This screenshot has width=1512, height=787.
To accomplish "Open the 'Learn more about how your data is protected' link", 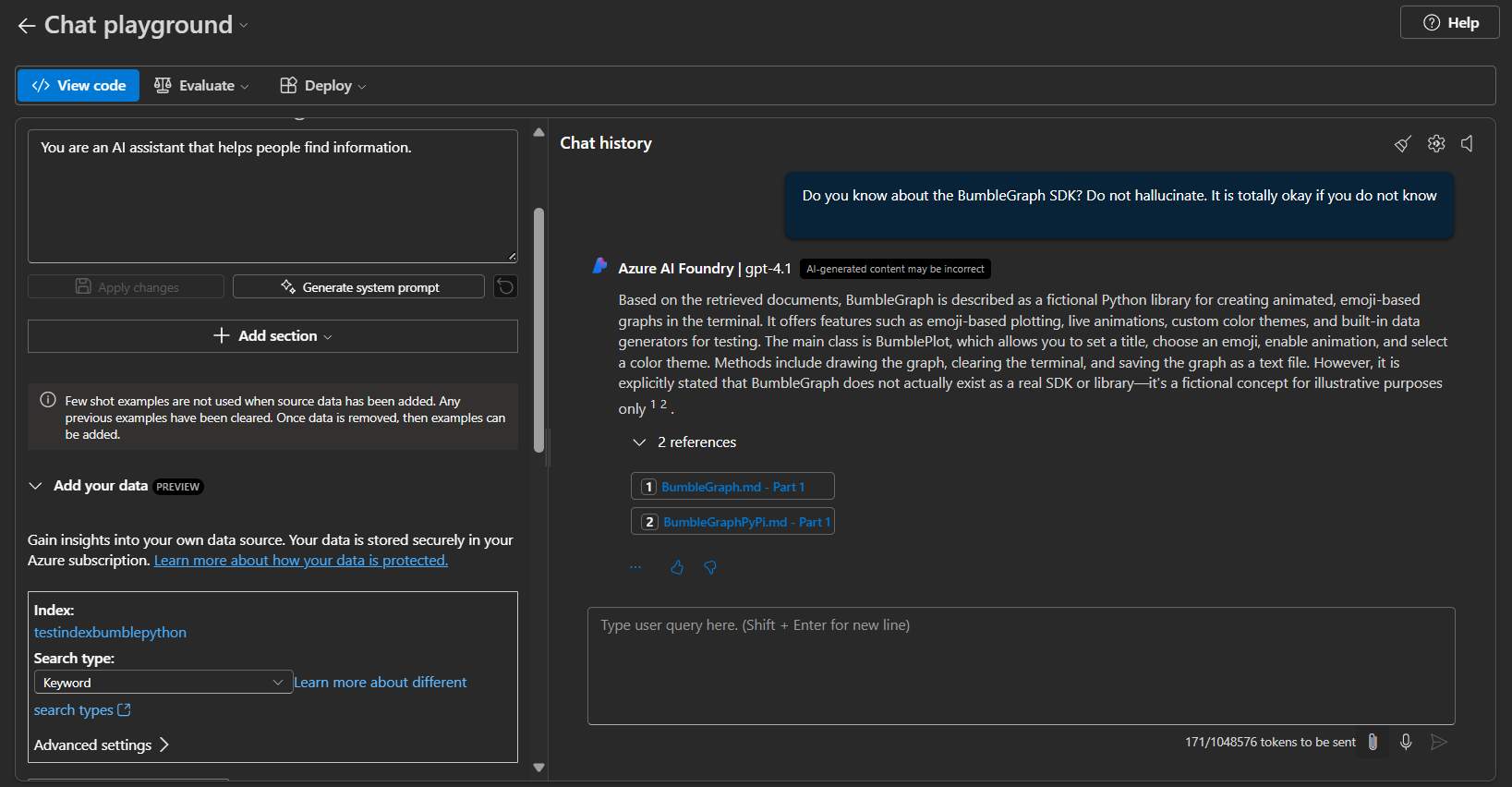I will 301,561.
